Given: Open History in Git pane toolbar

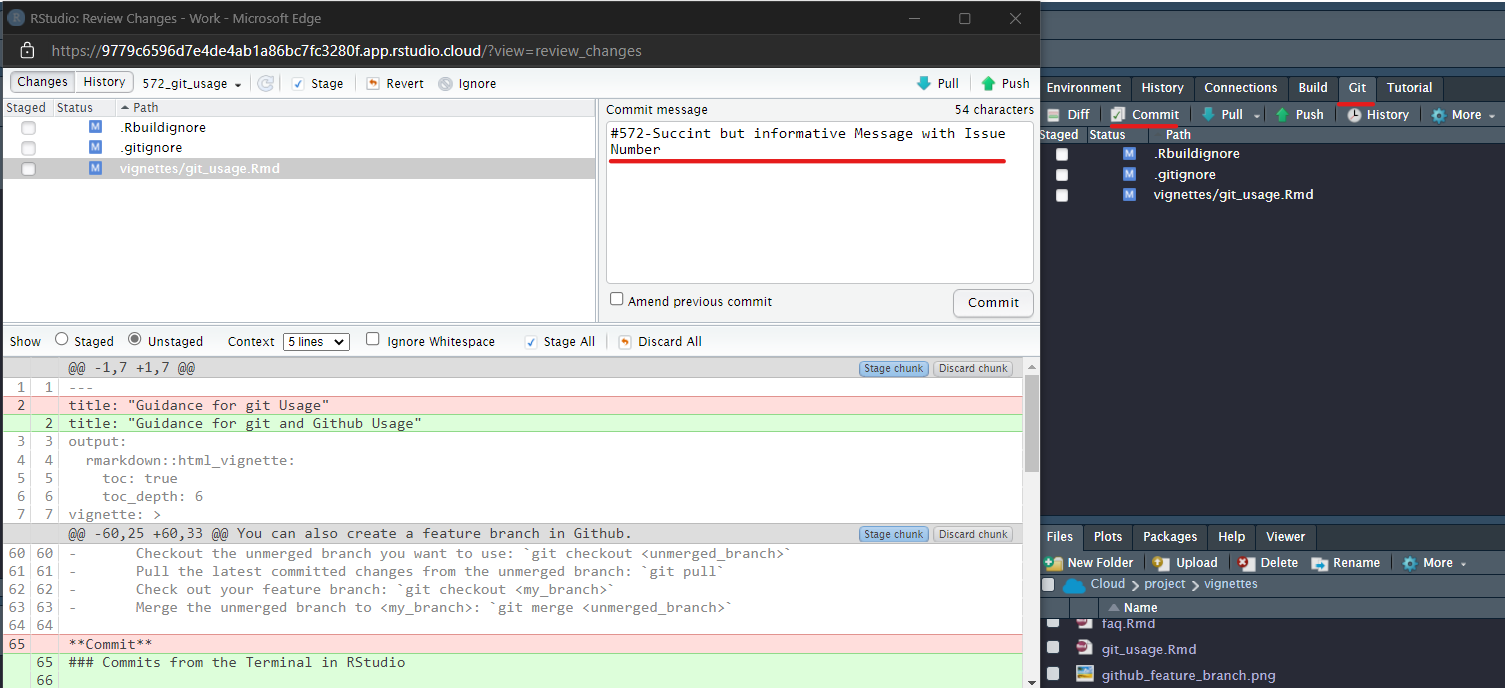Looking at the screenshot, I should click(1377, 115).
